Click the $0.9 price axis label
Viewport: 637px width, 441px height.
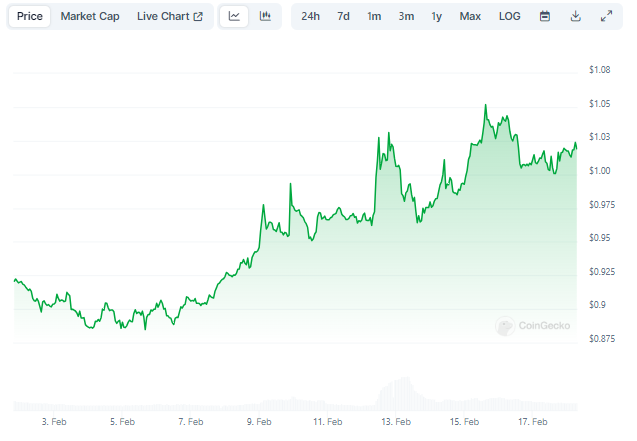[597, 305]
